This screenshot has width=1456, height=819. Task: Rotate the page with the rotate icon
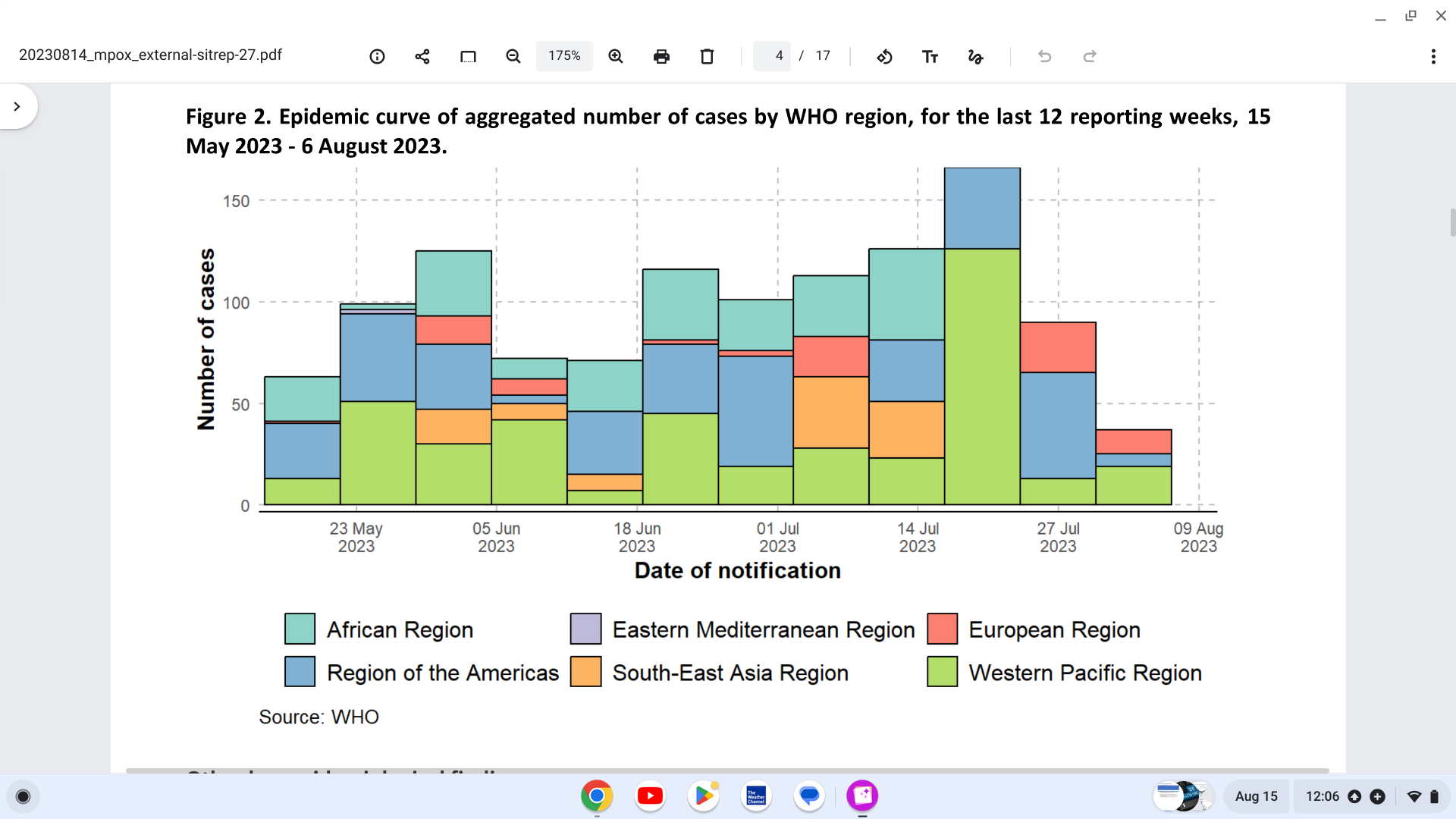pyautogui.click(x=884, y=56)
